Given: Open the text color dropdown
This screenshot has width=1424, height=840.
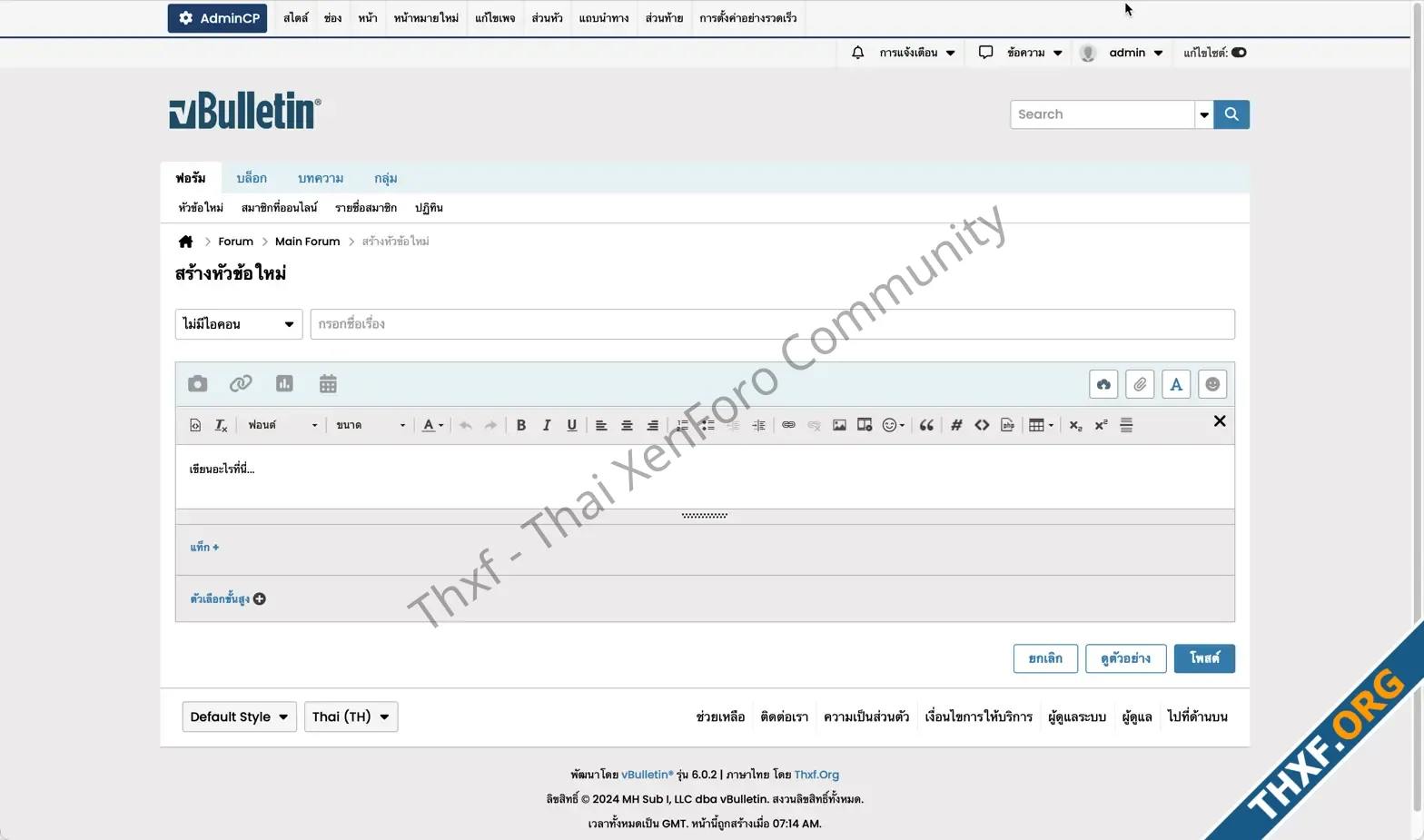Looking at the screenshot, I should tap(433, 425).
